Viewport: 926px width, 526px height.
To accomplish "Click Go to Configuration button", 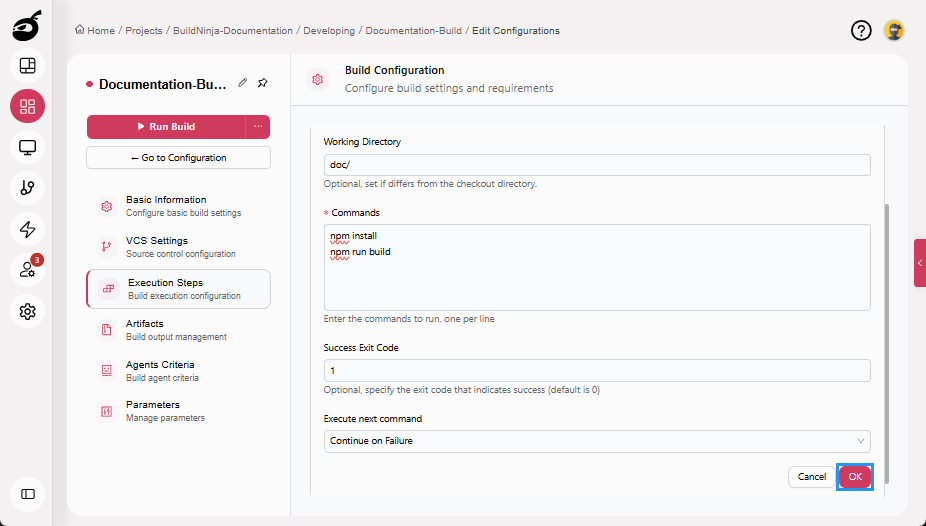I will pos(178,158).
